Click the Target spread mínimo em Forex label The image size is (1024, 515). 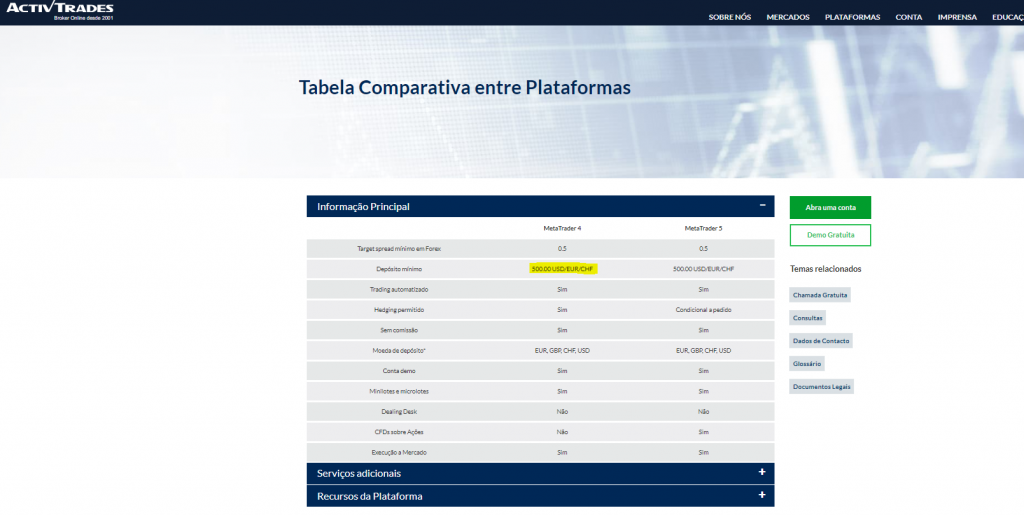(x=398, y=249)
